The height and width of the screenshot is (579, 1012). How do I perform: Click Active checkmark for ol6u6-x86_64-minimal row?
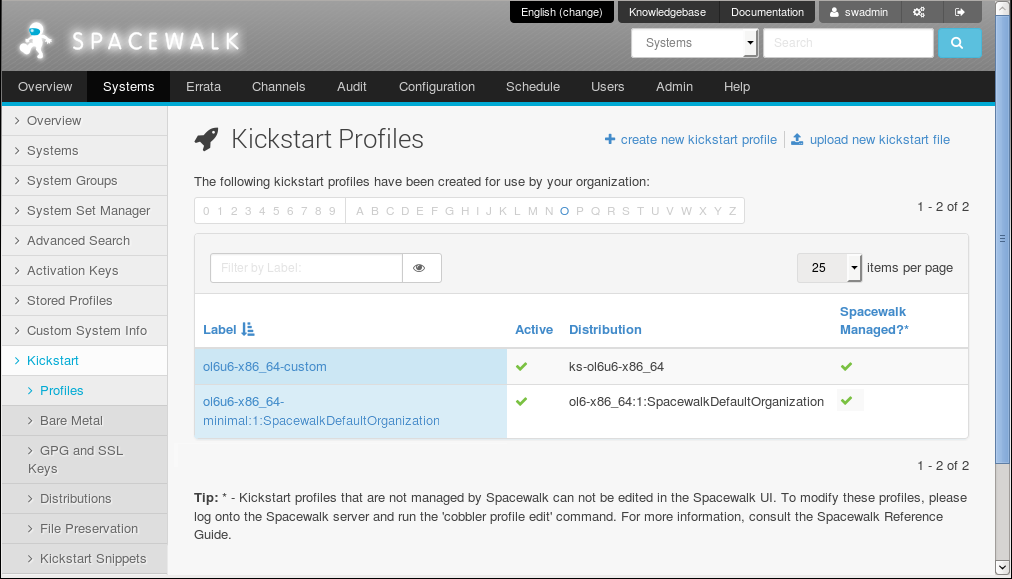(521, 401)
